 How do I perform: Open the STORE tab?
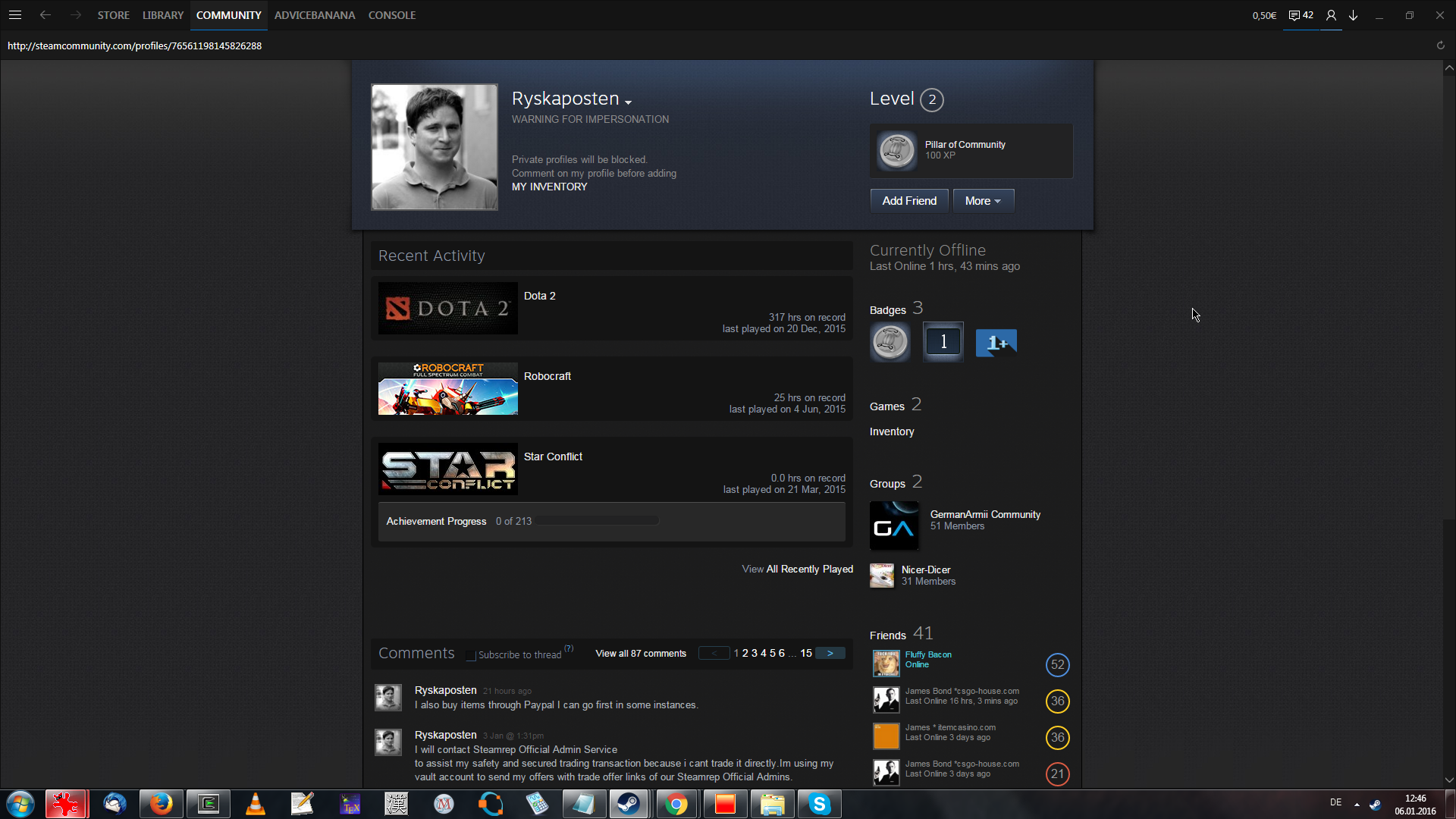point(113,15)
